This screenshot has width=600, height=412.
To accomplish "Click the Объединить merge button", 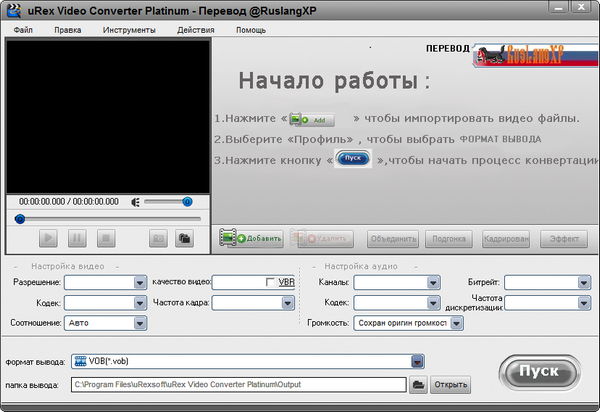I will pyautogui.click(x=393, y=239).
